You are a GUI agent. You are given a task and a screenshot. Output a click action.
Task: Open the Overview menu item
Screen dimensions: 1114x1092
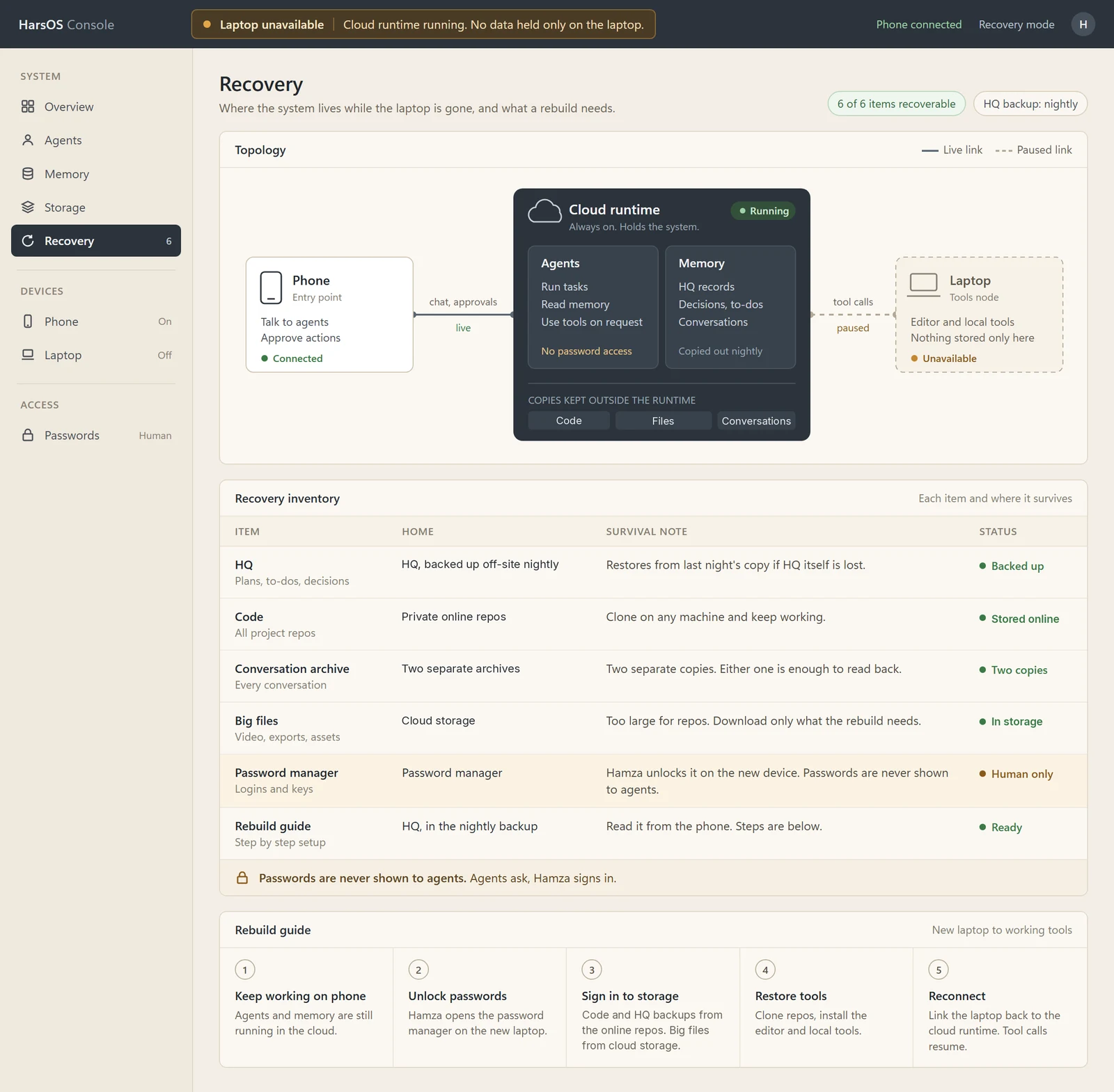coord(96,106)
